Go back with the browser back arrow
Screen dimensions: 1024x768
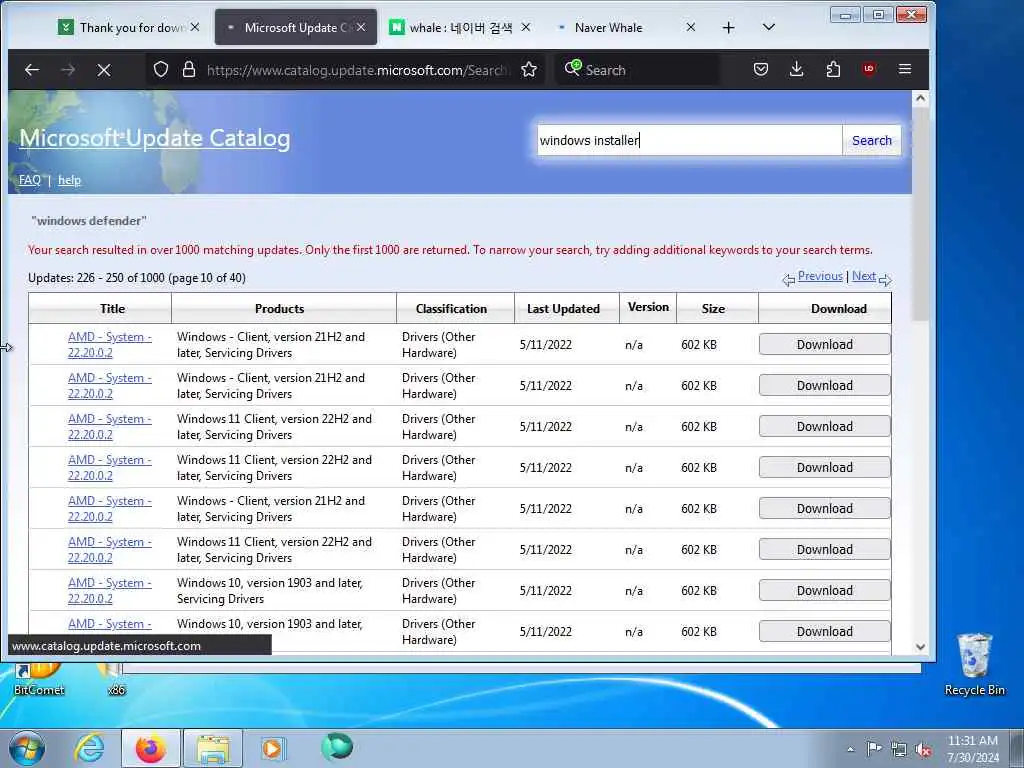tap(31, 69)
